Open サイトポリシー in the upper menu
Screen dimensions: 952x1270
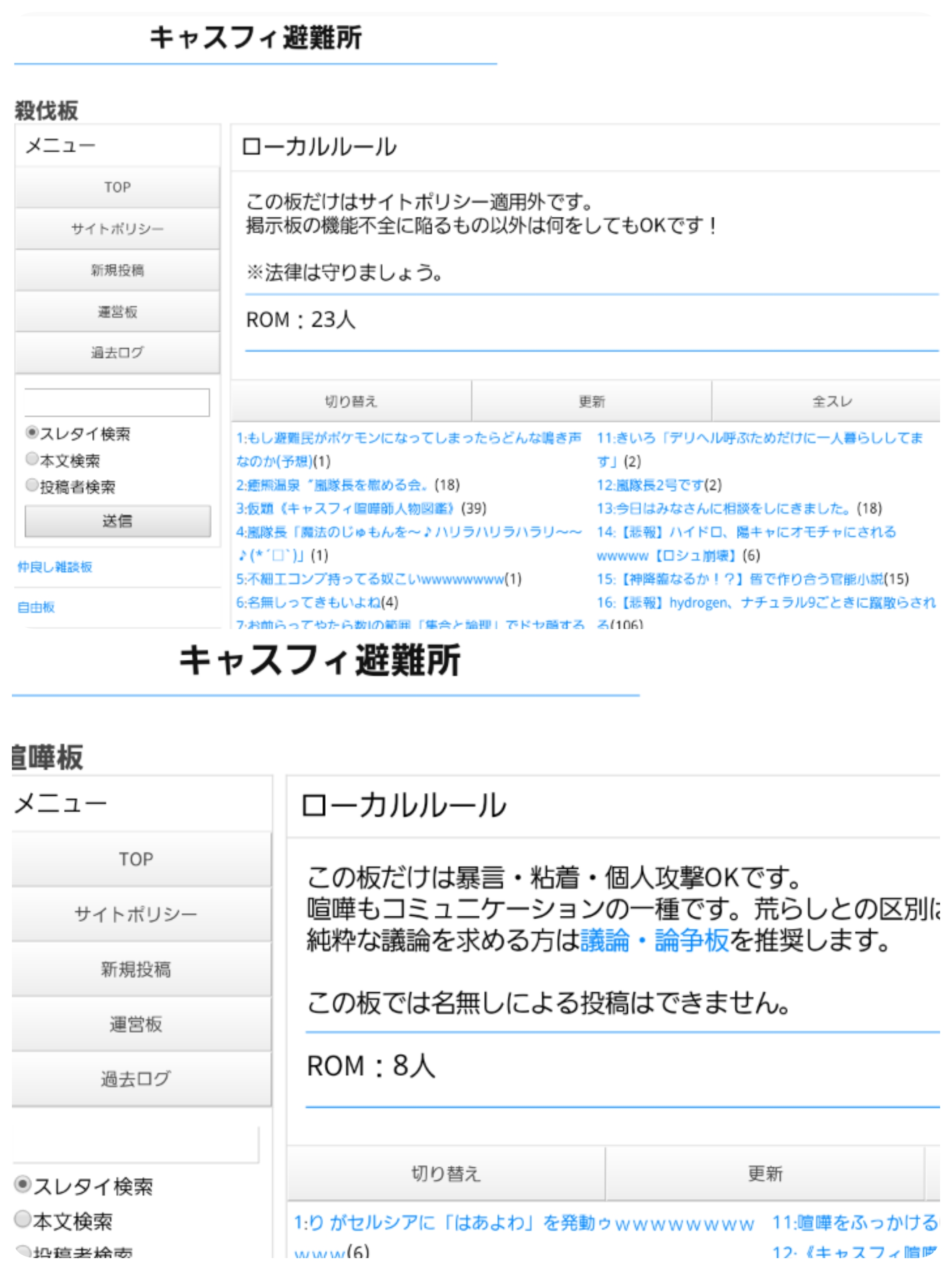pos(117,229)
